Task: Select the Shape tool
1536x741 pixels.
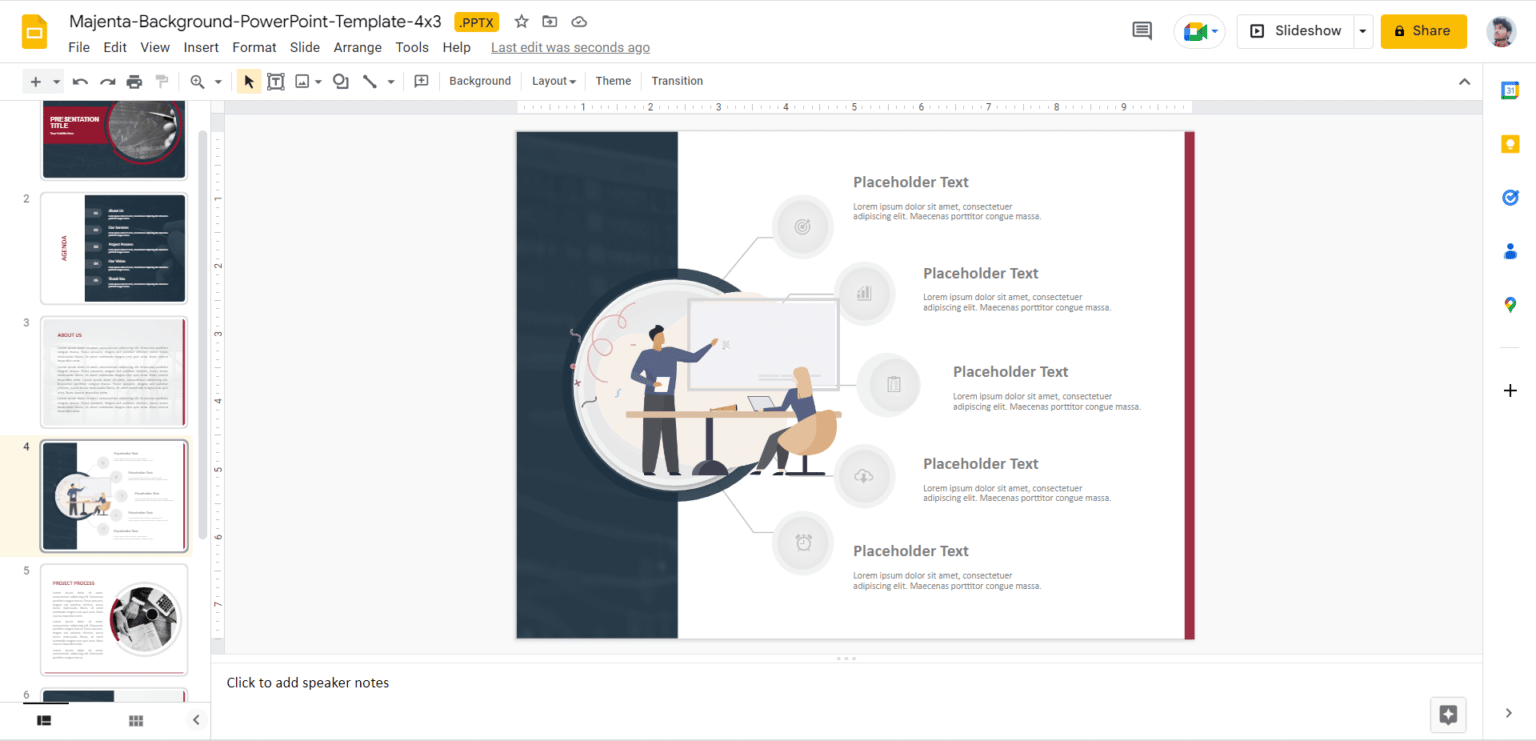Action: (x=340, y=81)
